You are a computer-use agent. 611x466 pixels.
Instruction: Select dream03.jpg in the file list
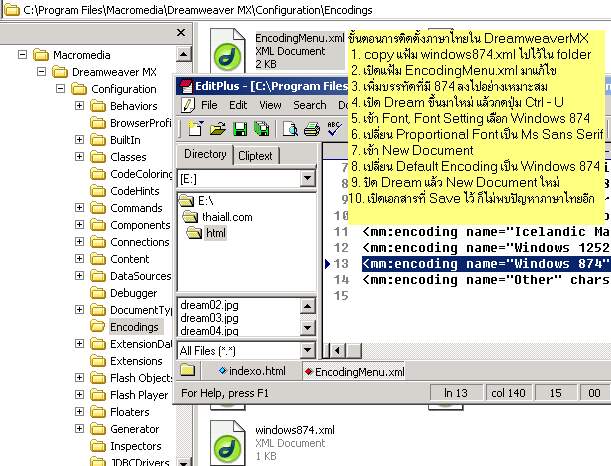[208, 318]
